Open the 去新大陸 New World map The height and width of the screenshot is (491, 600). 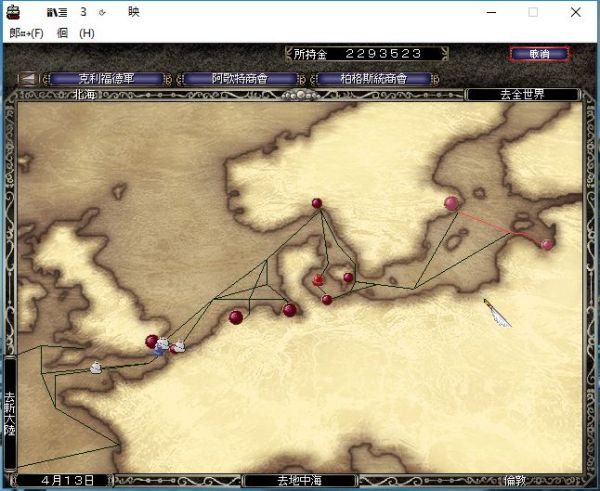[x=9, y=412]
